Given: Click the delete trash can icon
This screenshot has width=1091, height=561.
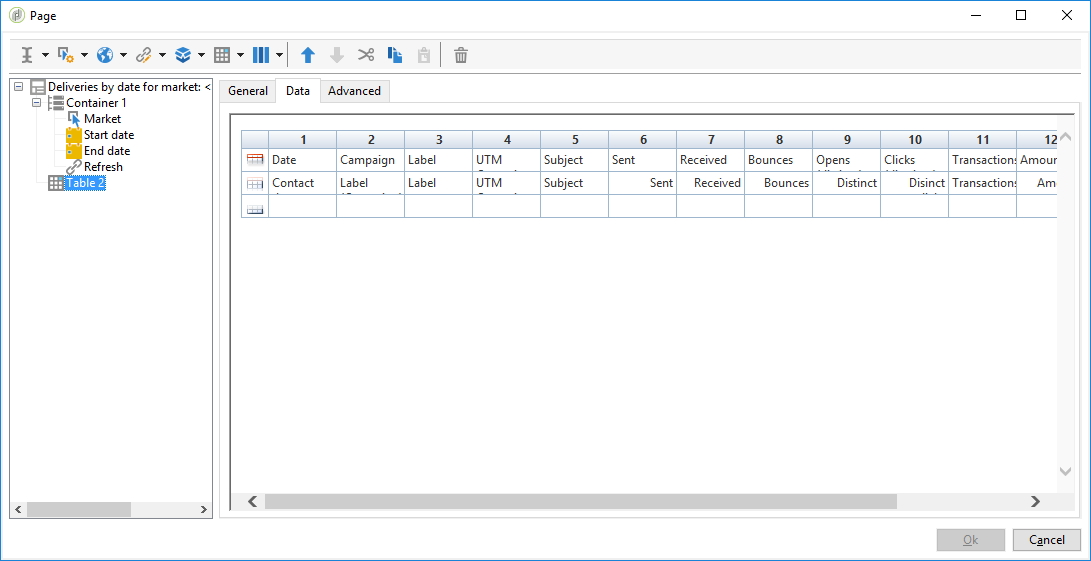Looking at the screenshot, I should pos(461,55).
